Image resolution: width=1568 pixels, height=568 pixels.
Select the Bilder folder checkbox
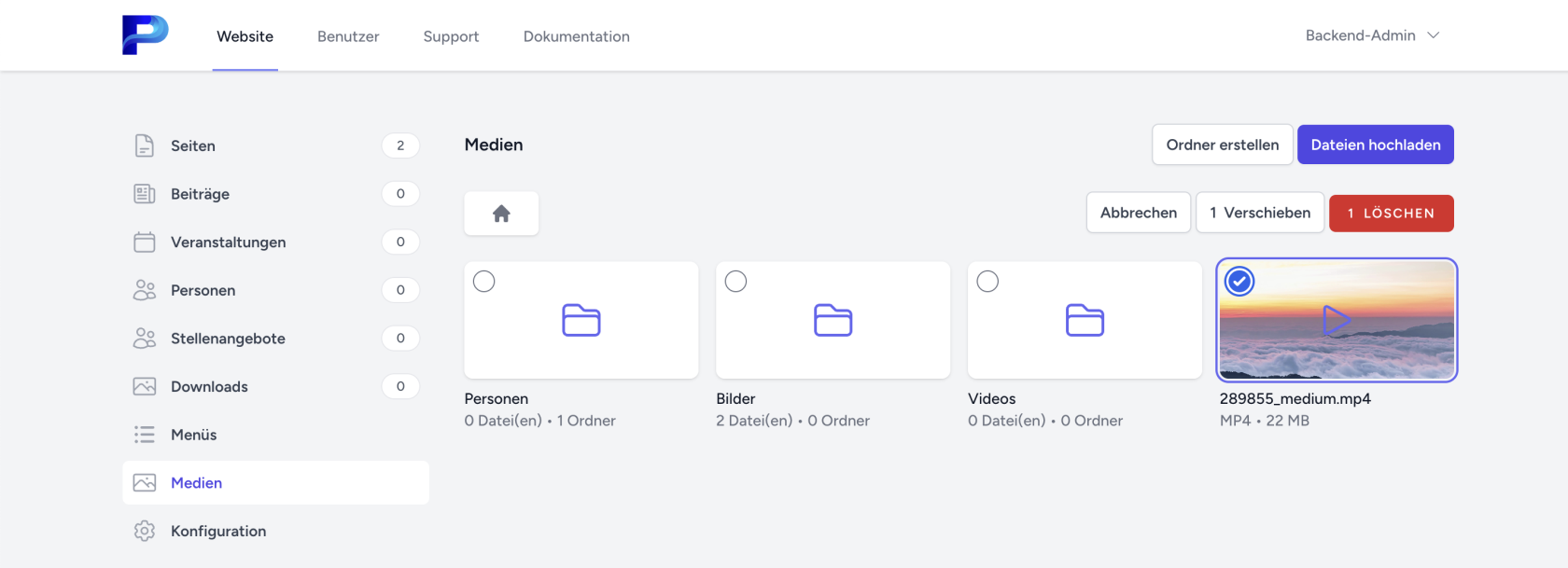735,282
